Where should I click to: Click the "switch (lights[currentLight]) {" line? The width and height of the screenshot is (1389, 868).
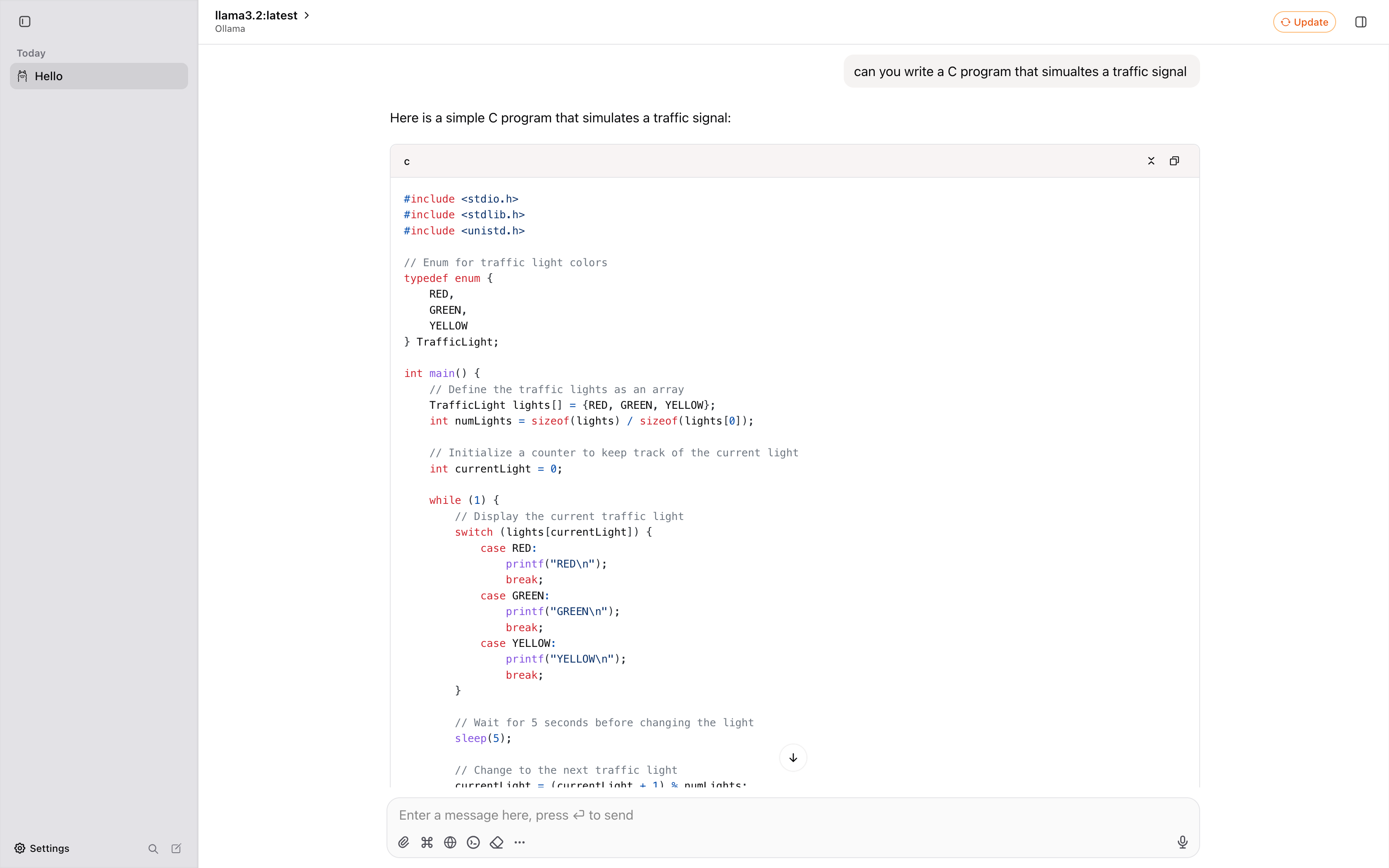pos(553,532)
